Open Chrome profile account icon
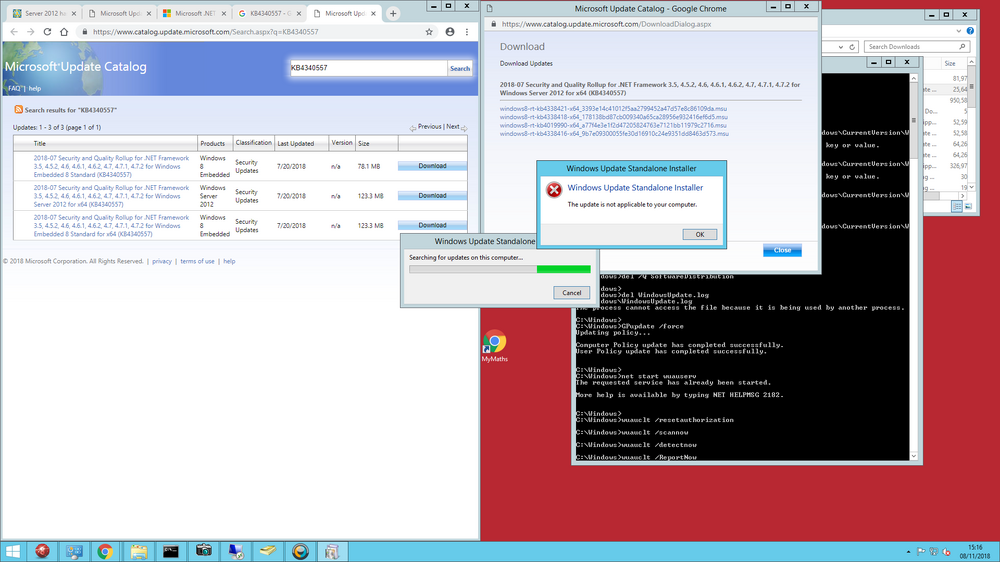1000x562 pixels. [450, 31]
